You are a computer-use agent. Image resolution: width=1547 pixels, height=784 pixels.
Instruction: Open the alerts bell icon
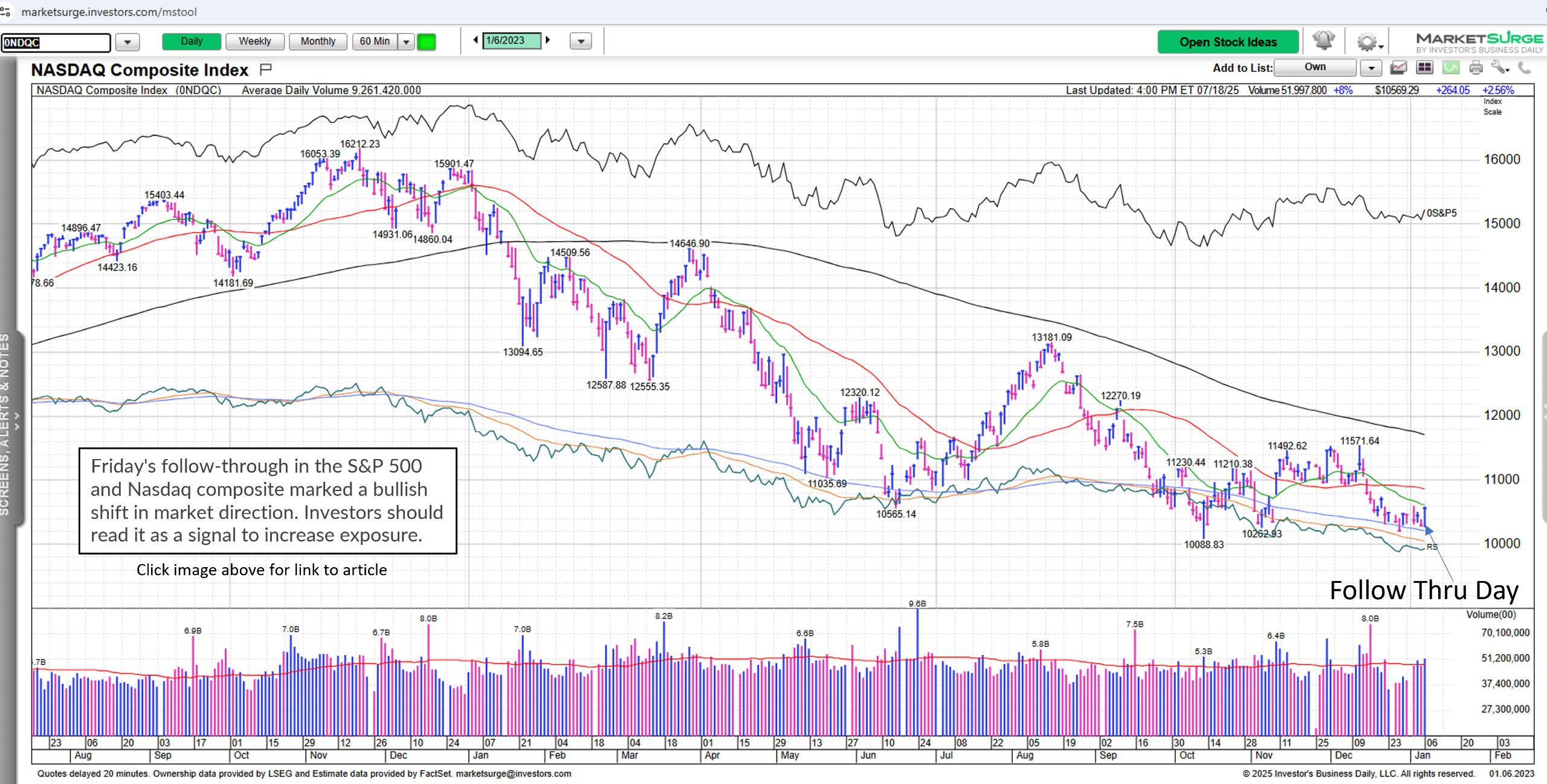(x=1323, y=41)
